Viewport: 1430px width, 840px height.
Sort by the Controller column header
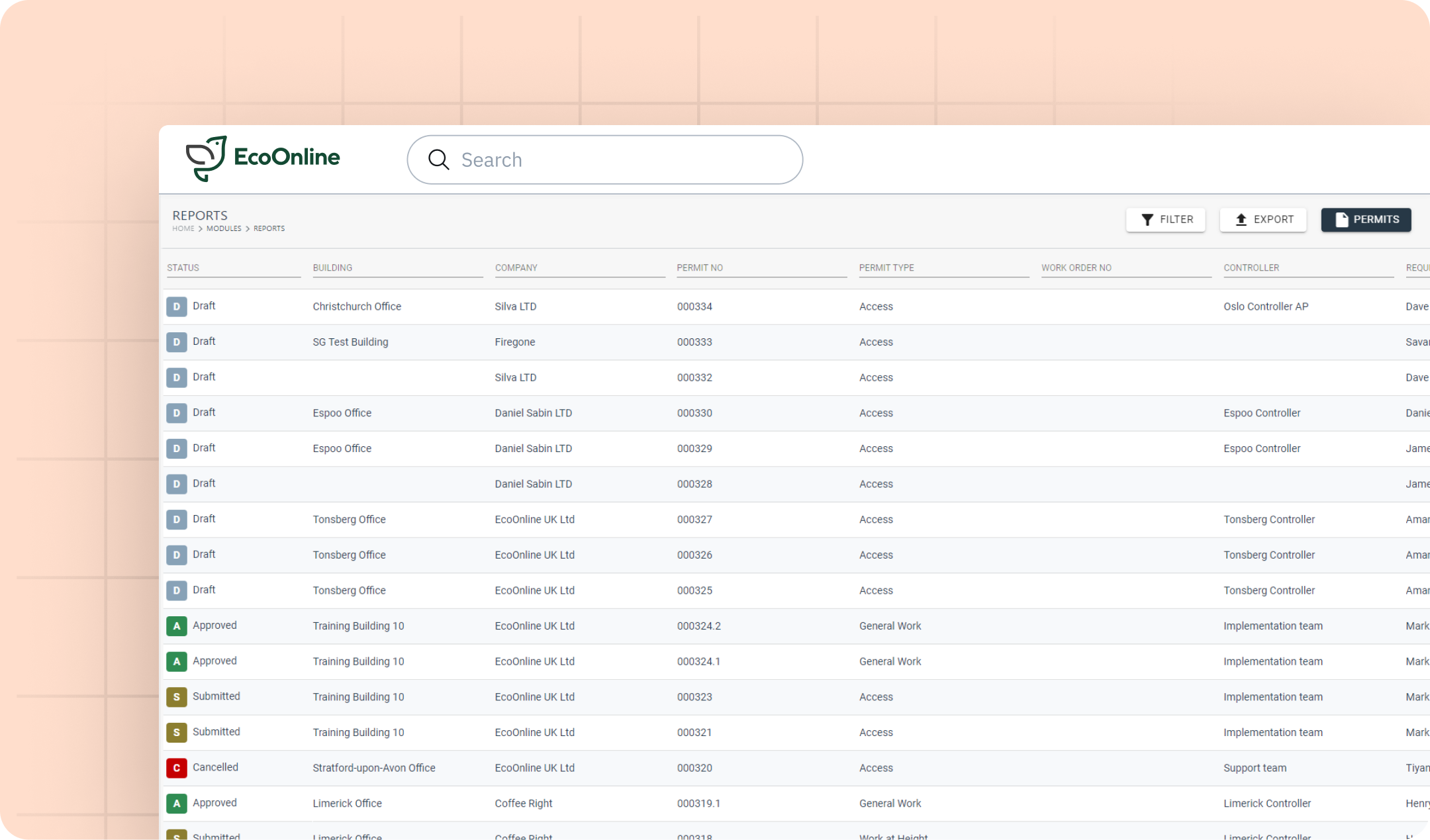1251,268
